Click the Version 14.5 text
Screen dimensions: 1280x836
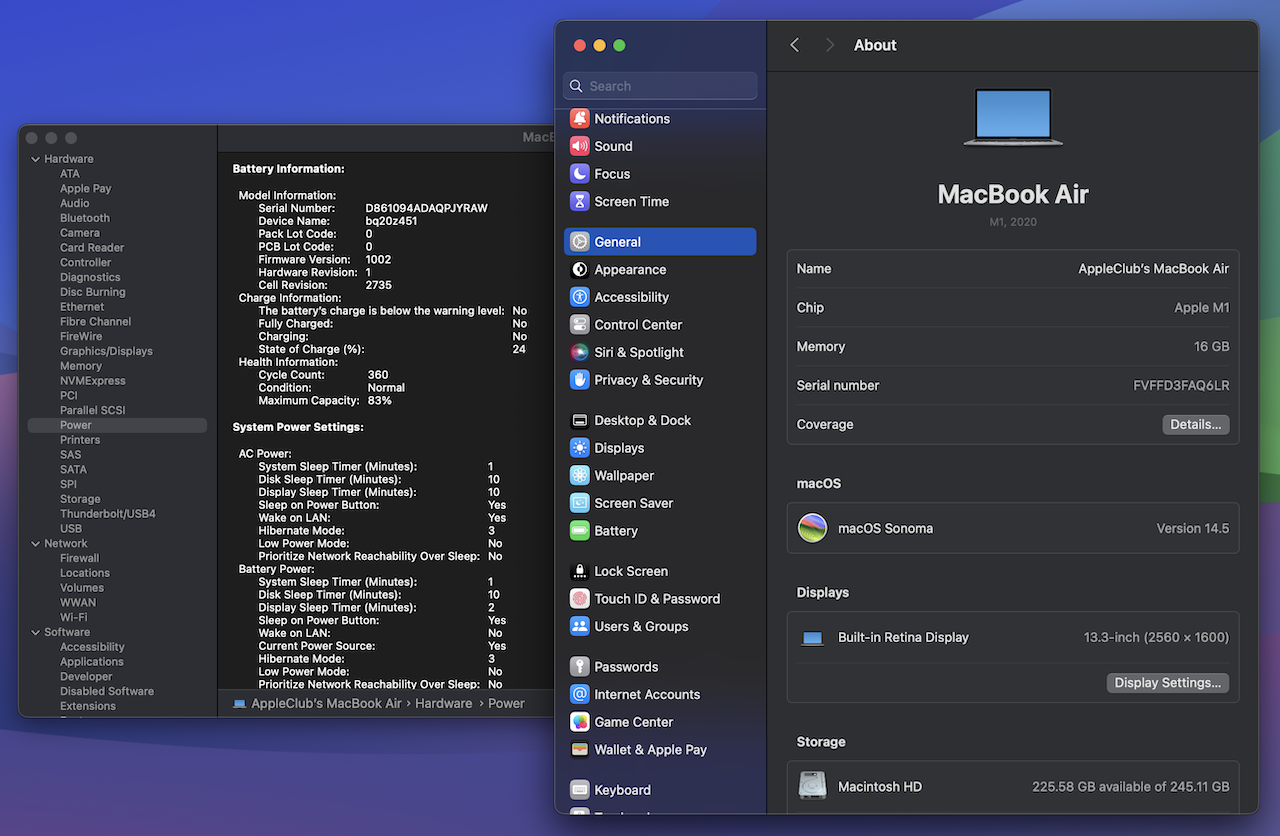(1193, 528)
